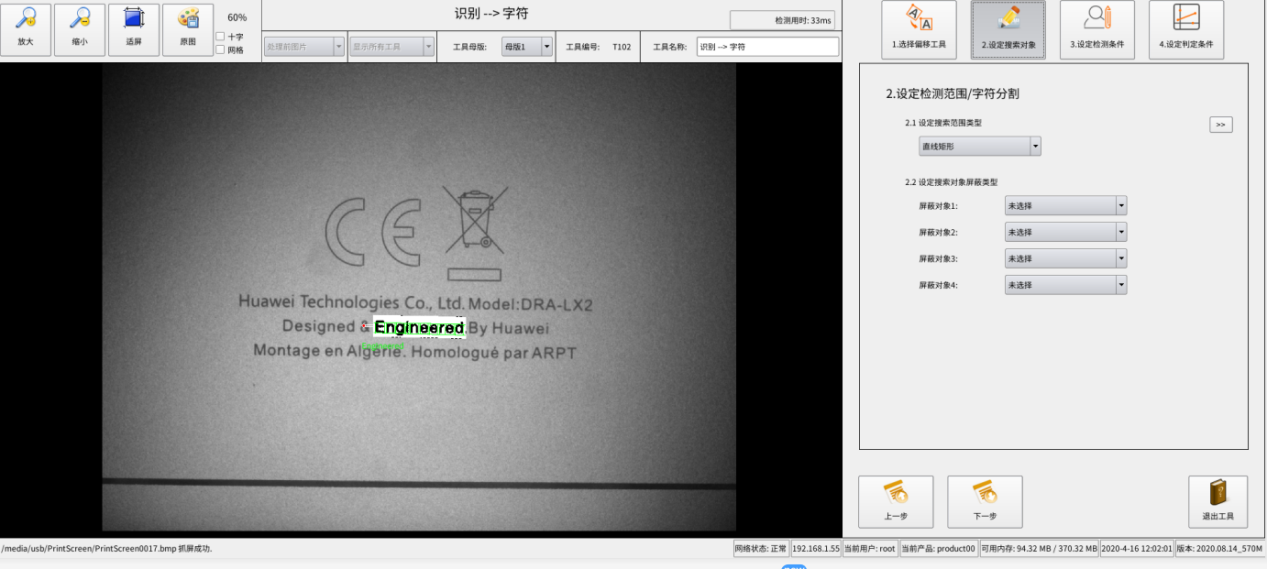Open the 屏蔽对象1 dropdown

point(1066,205)
